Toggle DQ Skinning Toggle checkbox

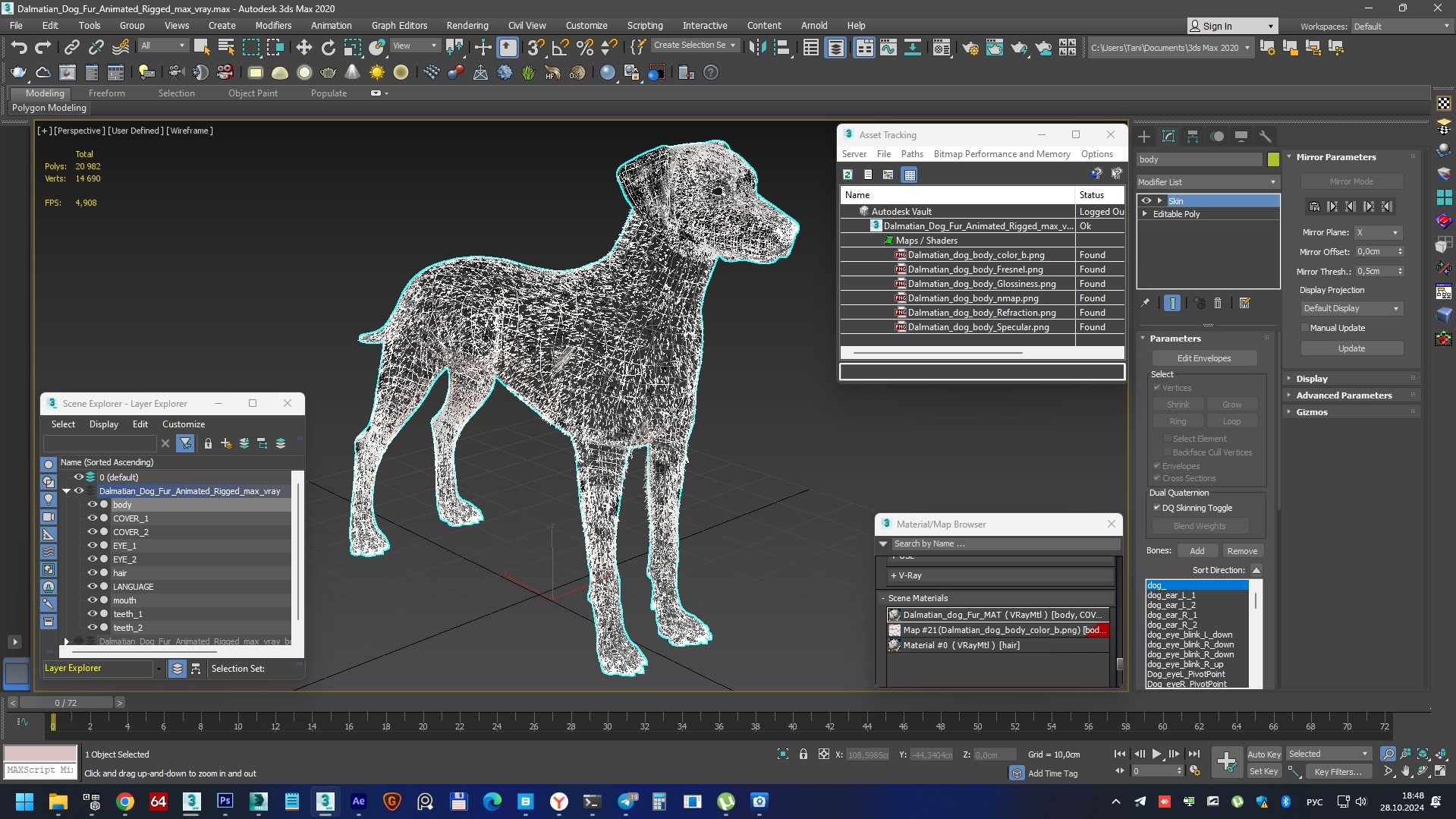[x=1157, y=508]
